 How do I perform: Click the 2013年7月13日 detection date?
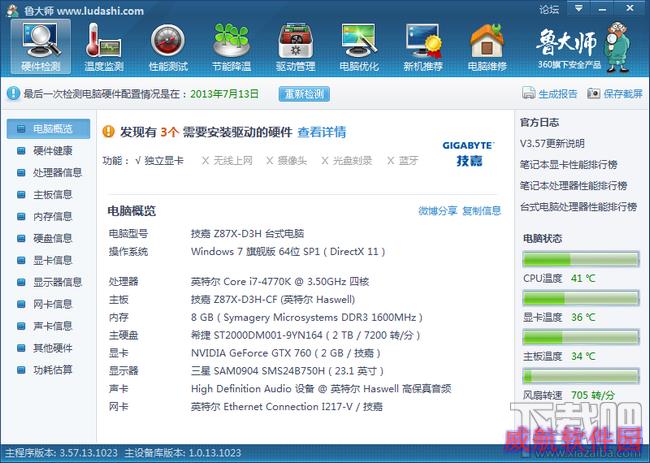point(224,94)
